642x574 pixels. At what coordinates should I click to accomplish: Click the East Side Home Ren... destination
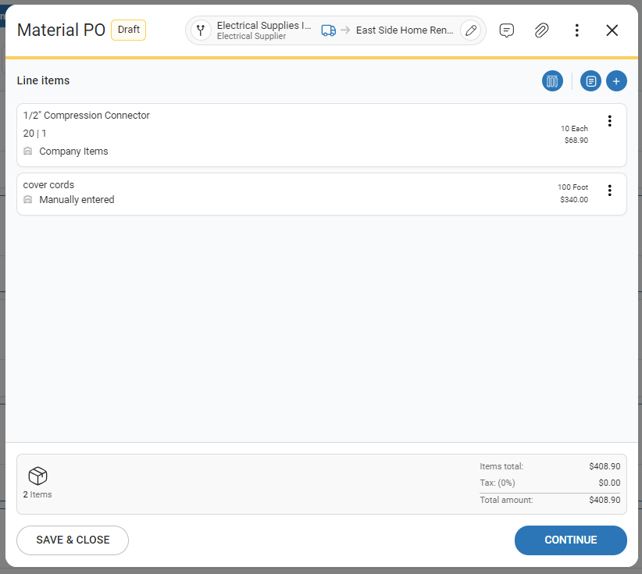[x=405, y=30]
